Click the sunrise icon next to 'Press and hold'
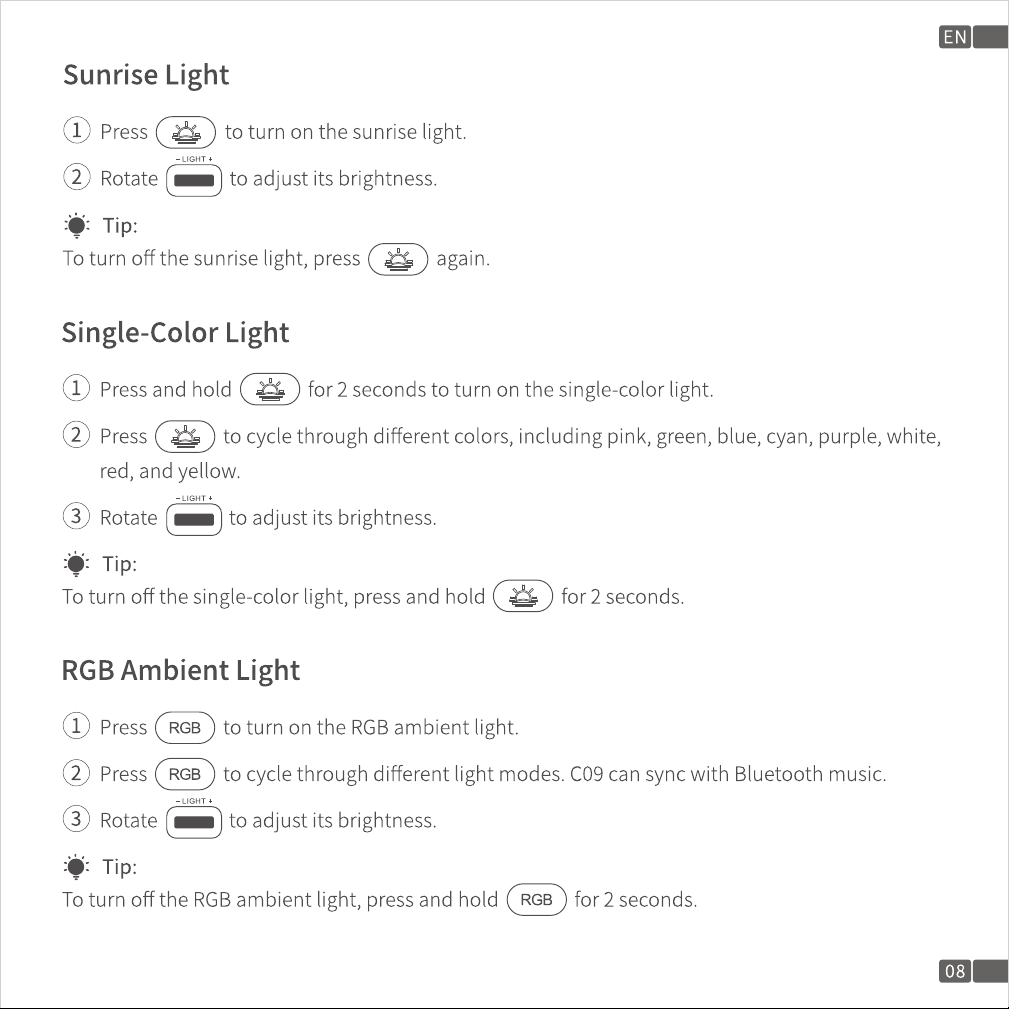Screen dimensions: 1009x1009 (270, 389)
